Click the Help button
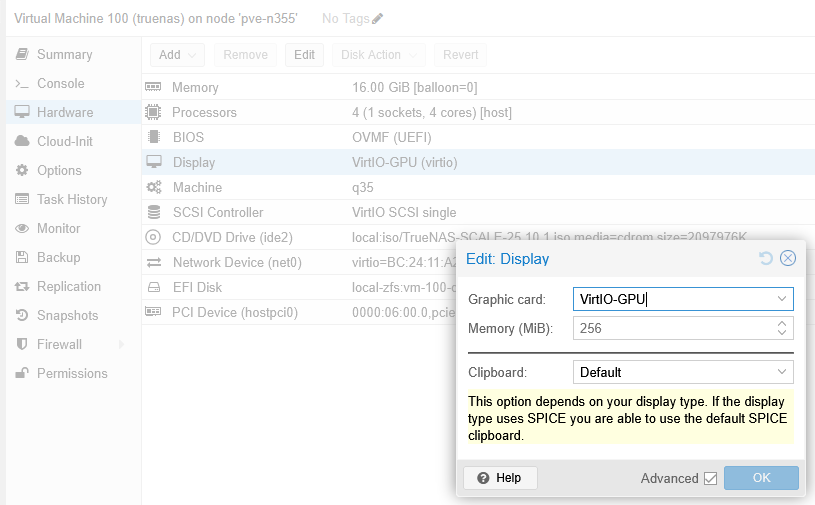This screenshot has width=815, height=505. point(500,478)
